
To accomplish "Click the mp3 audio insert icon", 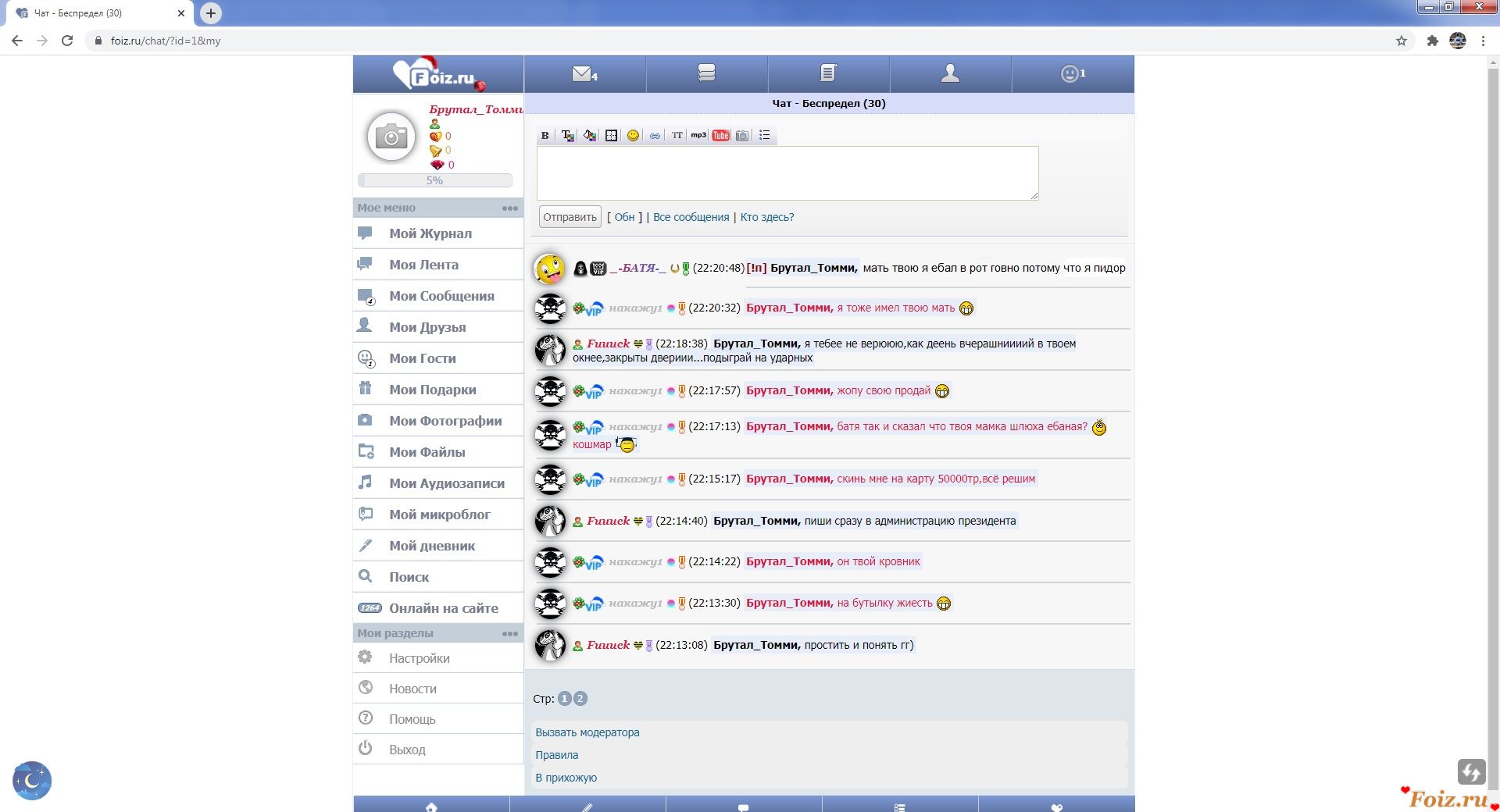I will (x=698, y=135).
